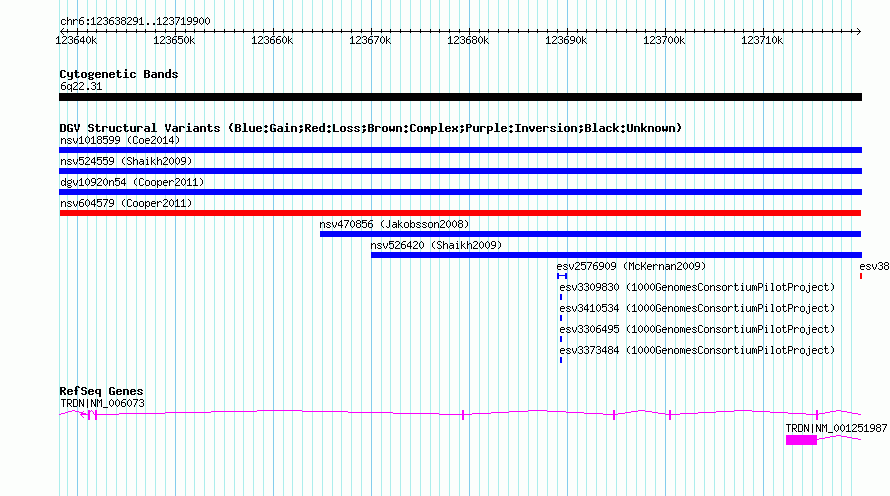The width and height of the screenshot is (890, 496).
Task: Click the TRDN exon tick near 123715k
Action: click(817, 415)
